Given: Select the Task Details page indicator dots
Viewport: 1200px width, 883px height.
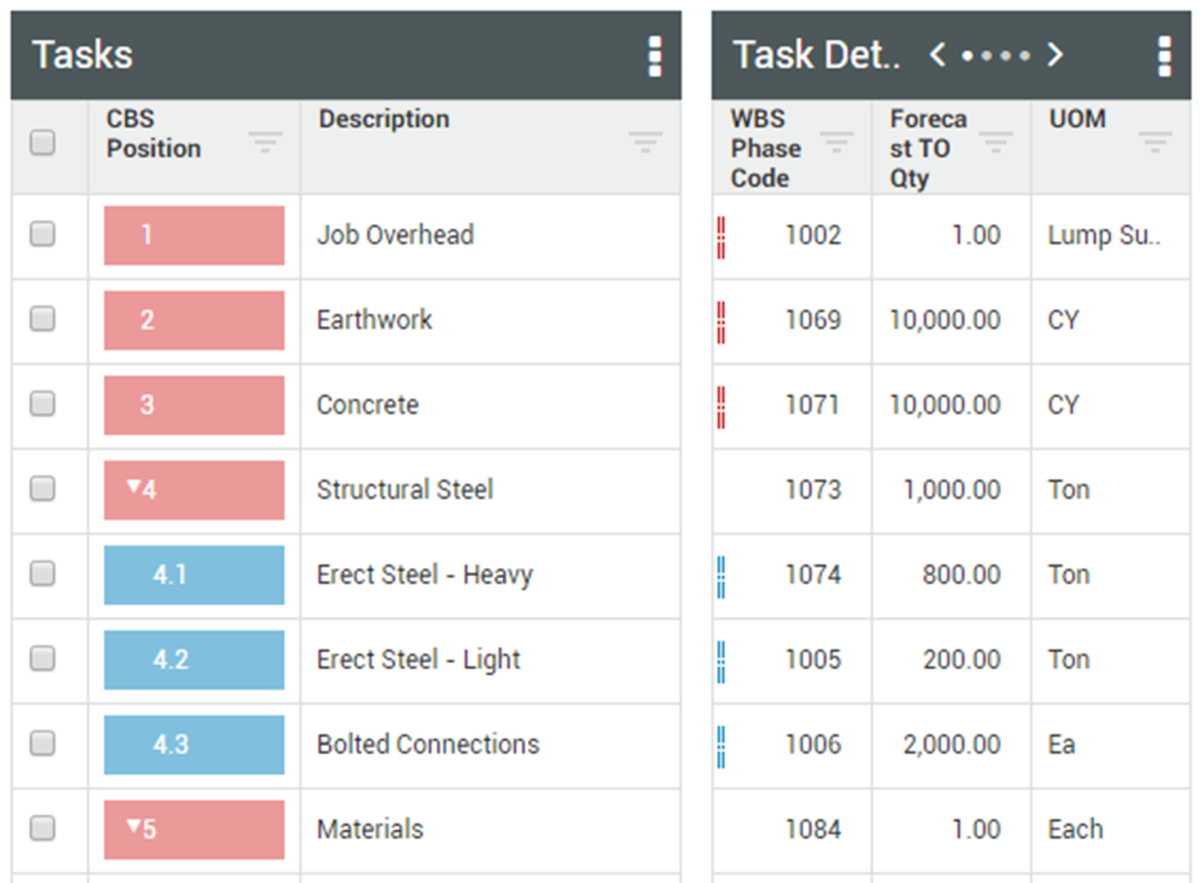Looking at the screenshot, I should click(x=995, y=56).
